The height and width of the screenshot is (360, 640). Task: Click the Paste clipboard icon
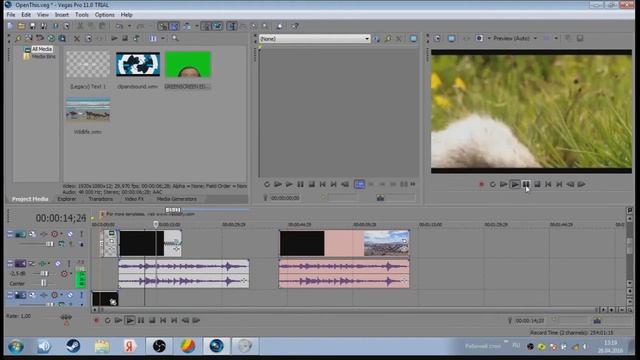click(102, 26)
